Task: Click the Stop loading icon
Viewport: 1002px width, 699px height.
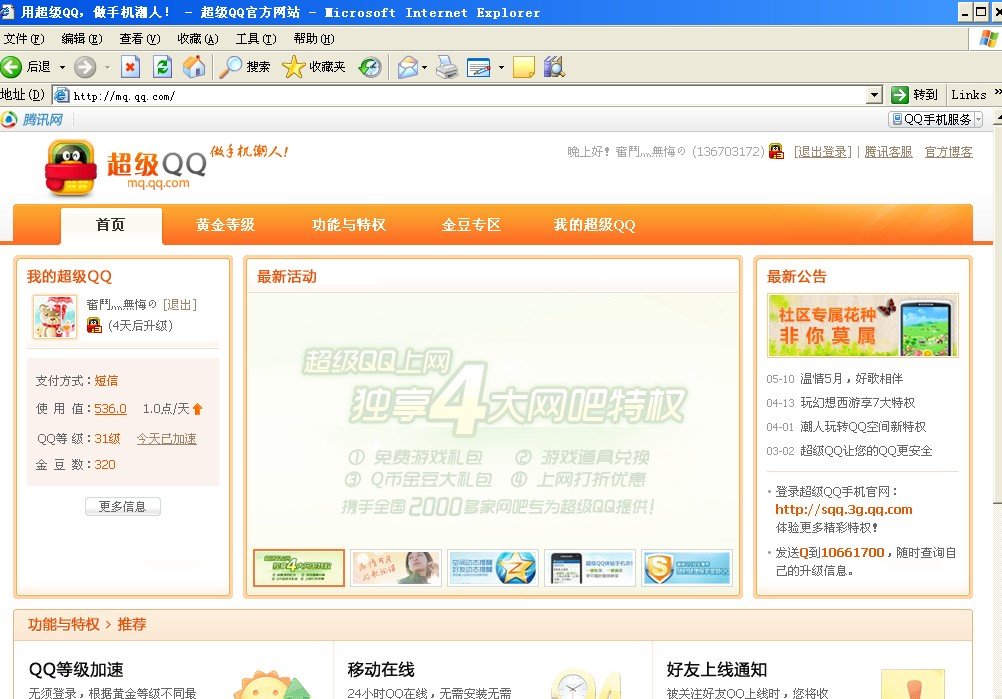Action: click(x=131, y=67)
